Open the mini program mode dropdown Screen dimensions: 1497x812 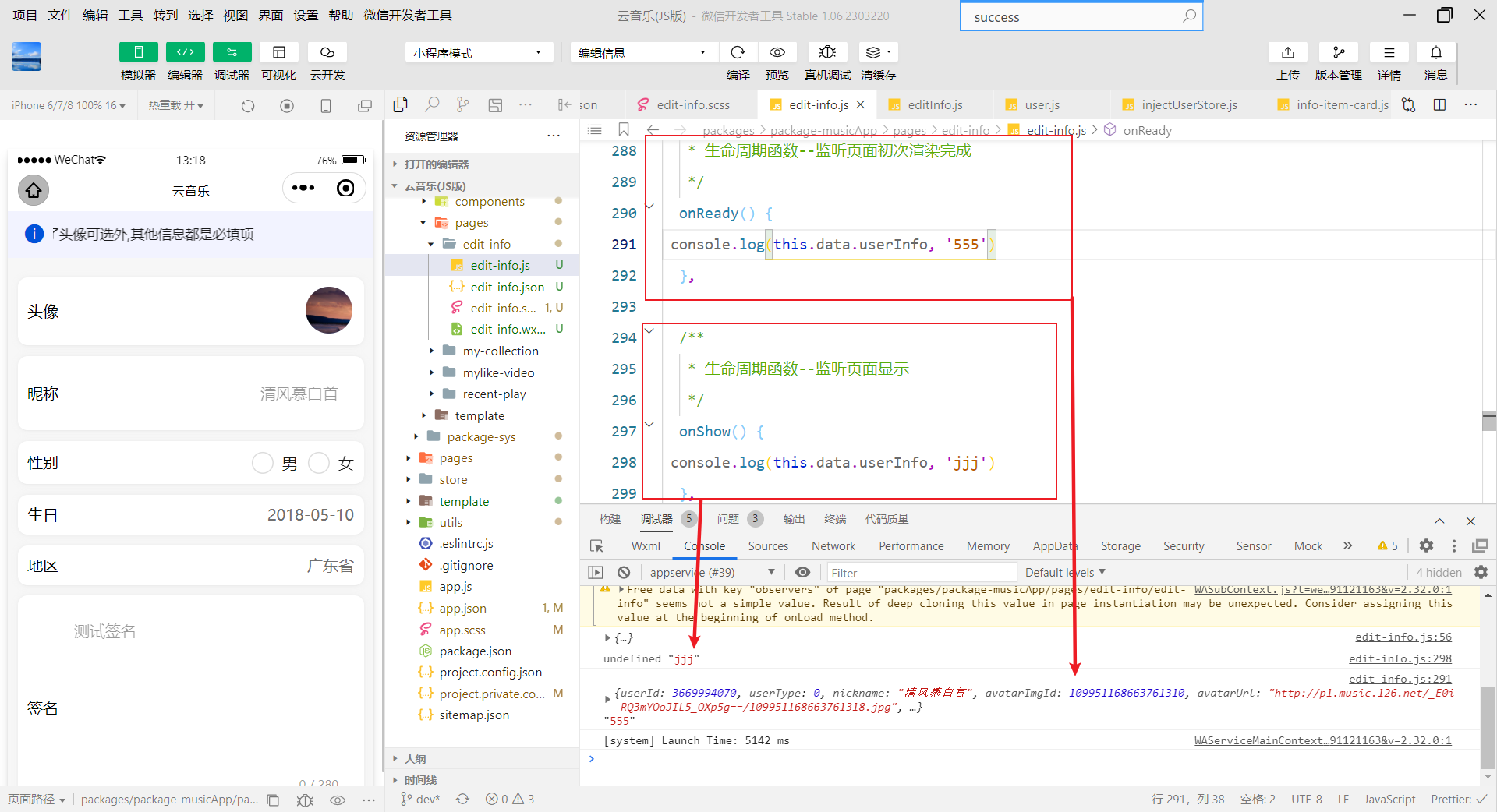click(479, 53)
